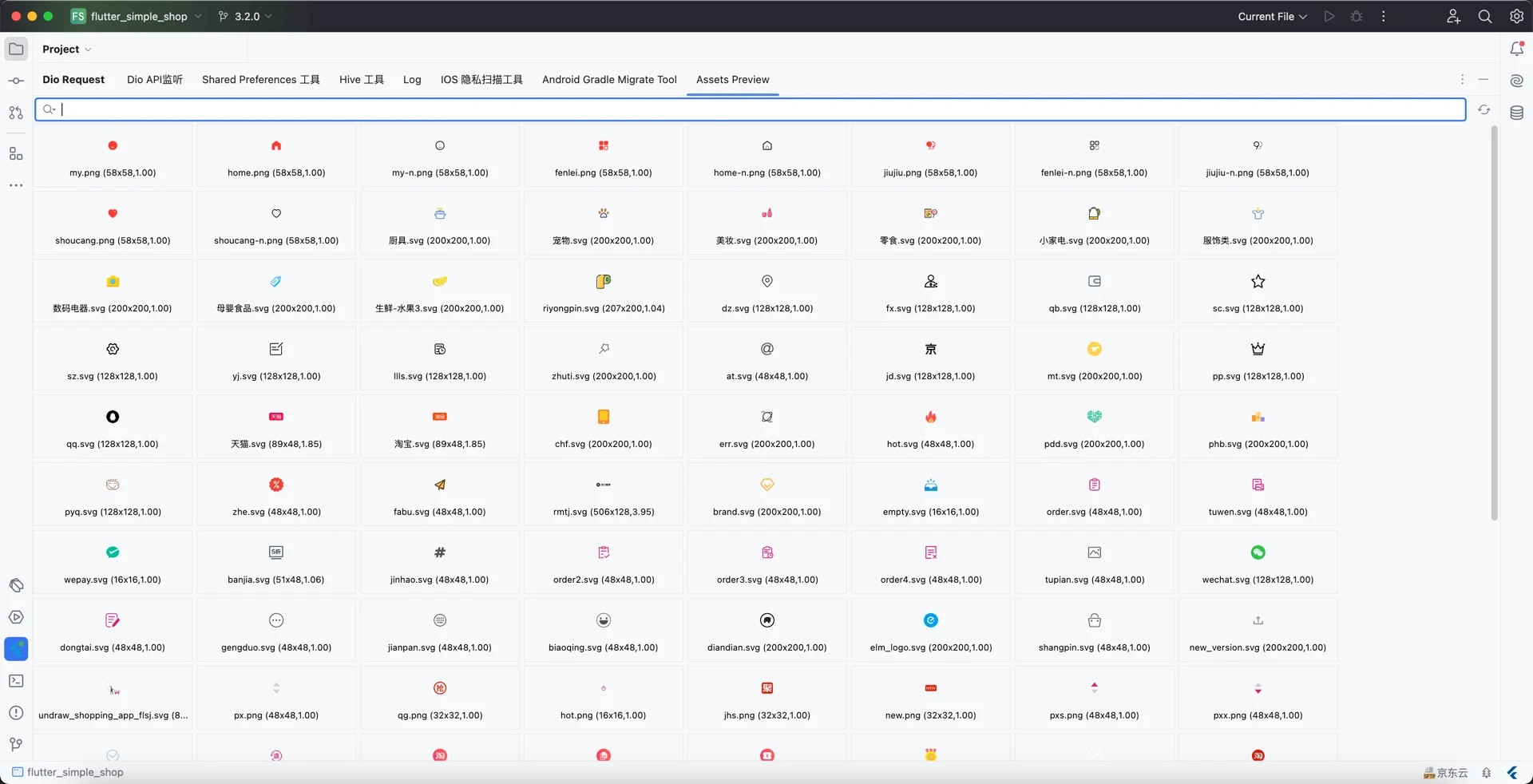Open the Database tool window icon
This screenshot has height=784, width=1533.
point(1516,113)
